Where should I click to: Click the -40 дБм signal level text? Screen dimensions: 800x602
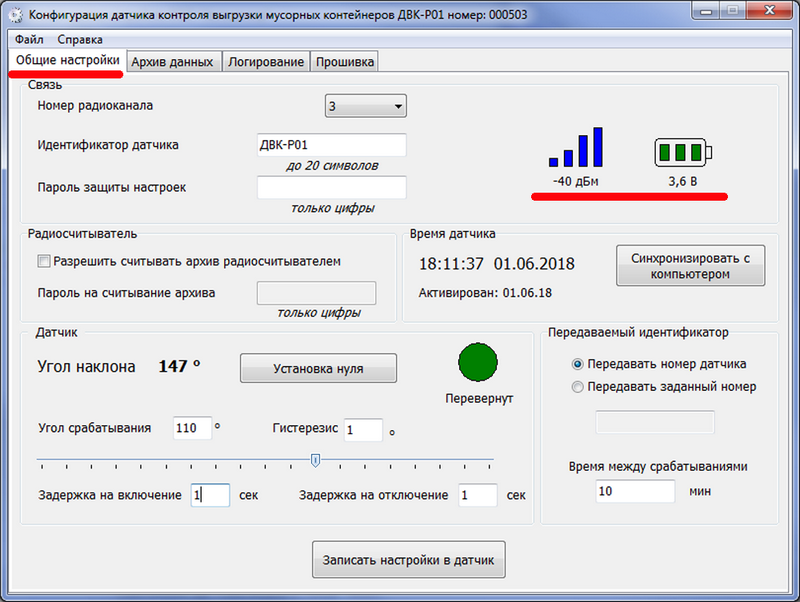pyautogui.click(x=576, y=182)
